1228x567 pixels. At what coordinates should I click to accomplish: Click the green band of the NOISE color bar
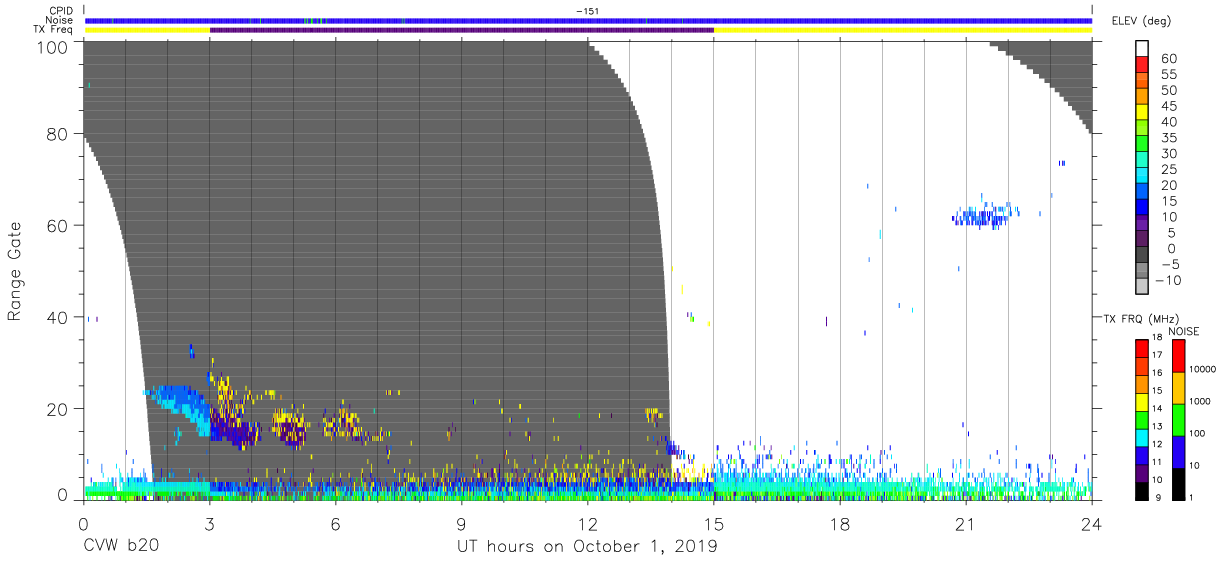point(1178,419)
